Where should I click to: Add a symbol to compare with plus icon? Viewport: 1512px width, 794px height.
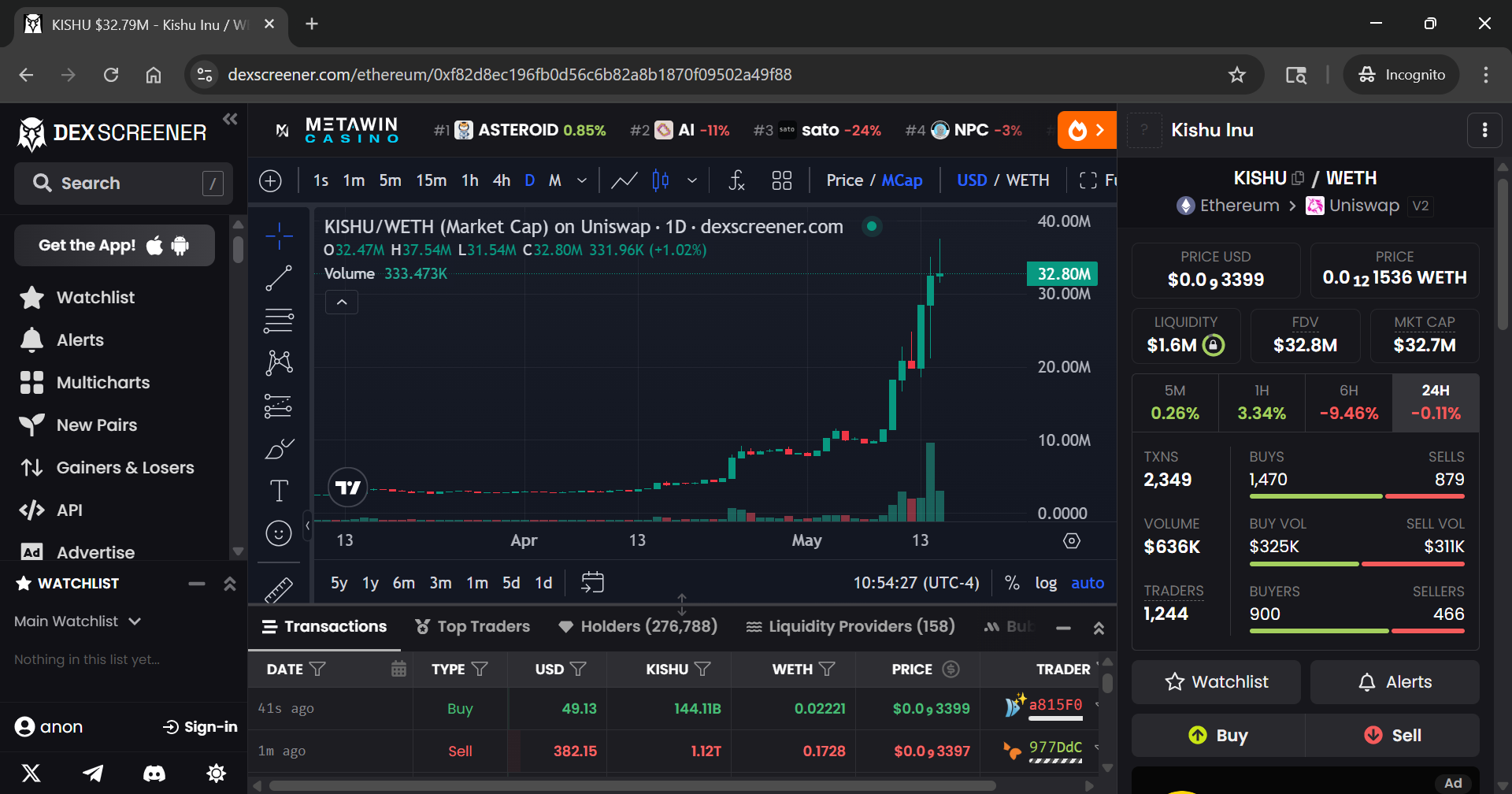(x=270, y=180)
